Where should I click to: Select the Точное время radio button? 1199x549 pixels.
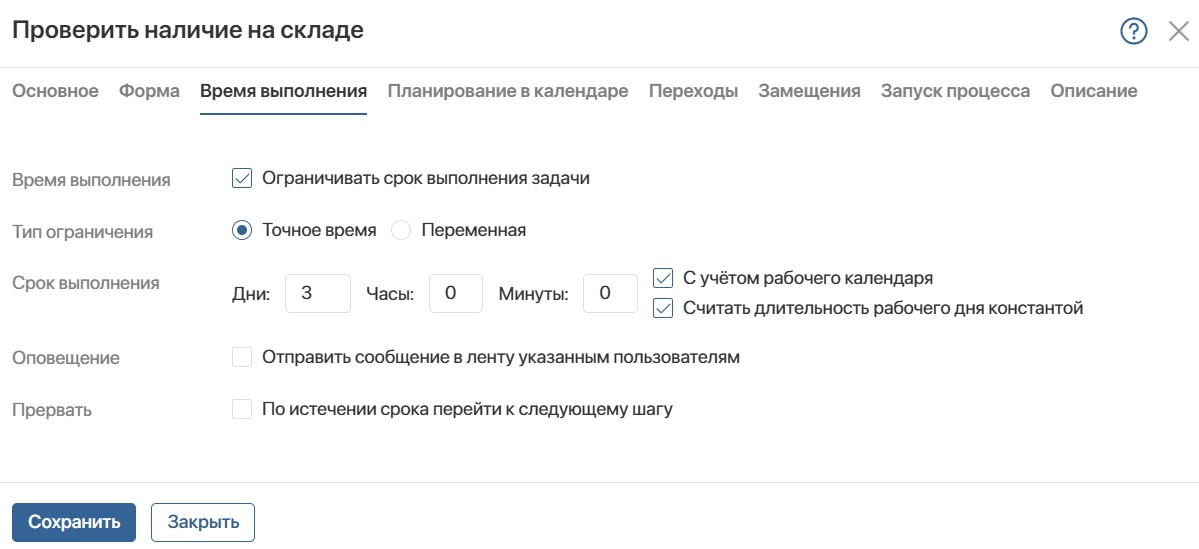coord(242,230)
